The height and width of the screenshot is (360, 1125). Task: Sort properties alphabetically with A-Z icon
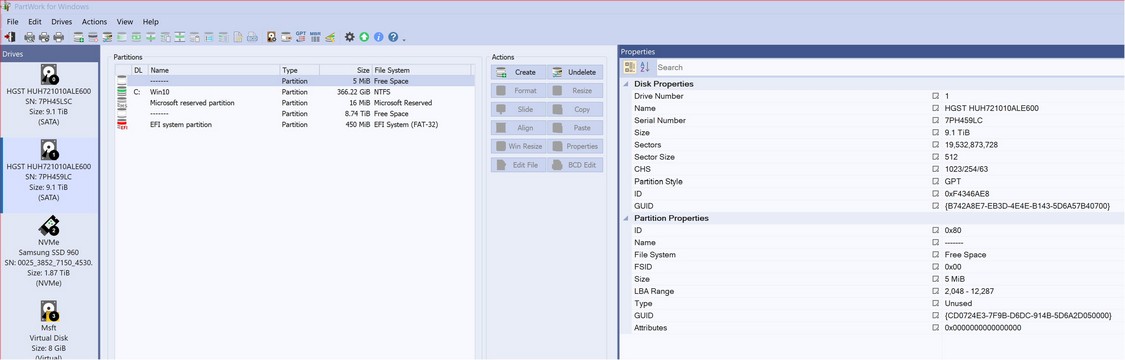(x=644, y=67)
